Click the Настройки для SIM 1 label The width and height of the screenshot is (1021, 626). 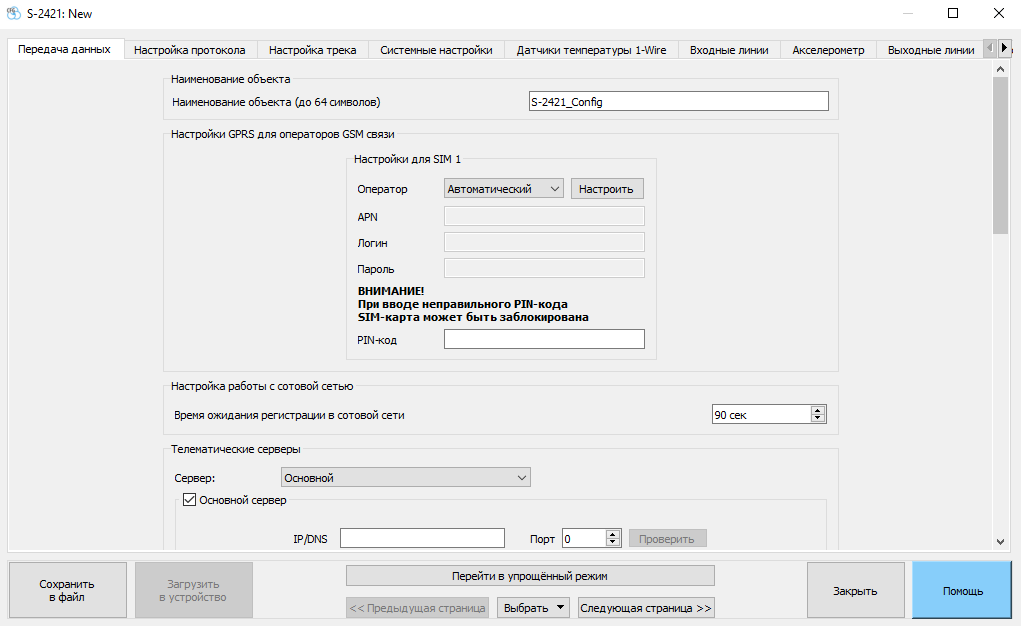[407, 159]
